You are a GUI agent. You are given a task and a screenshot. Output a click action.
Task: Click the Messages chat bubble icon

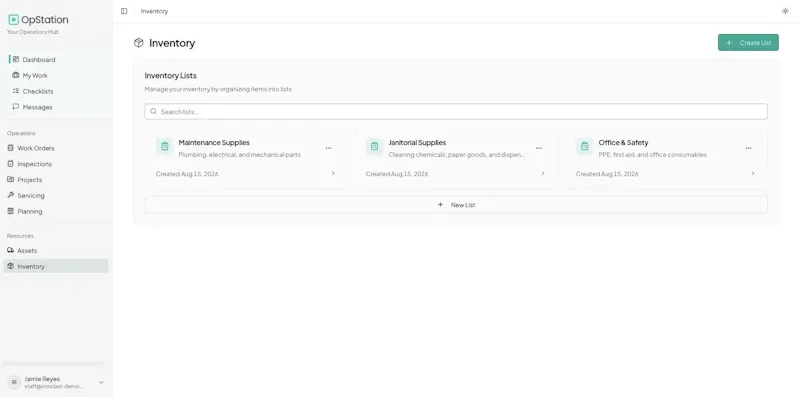(16, 107)
